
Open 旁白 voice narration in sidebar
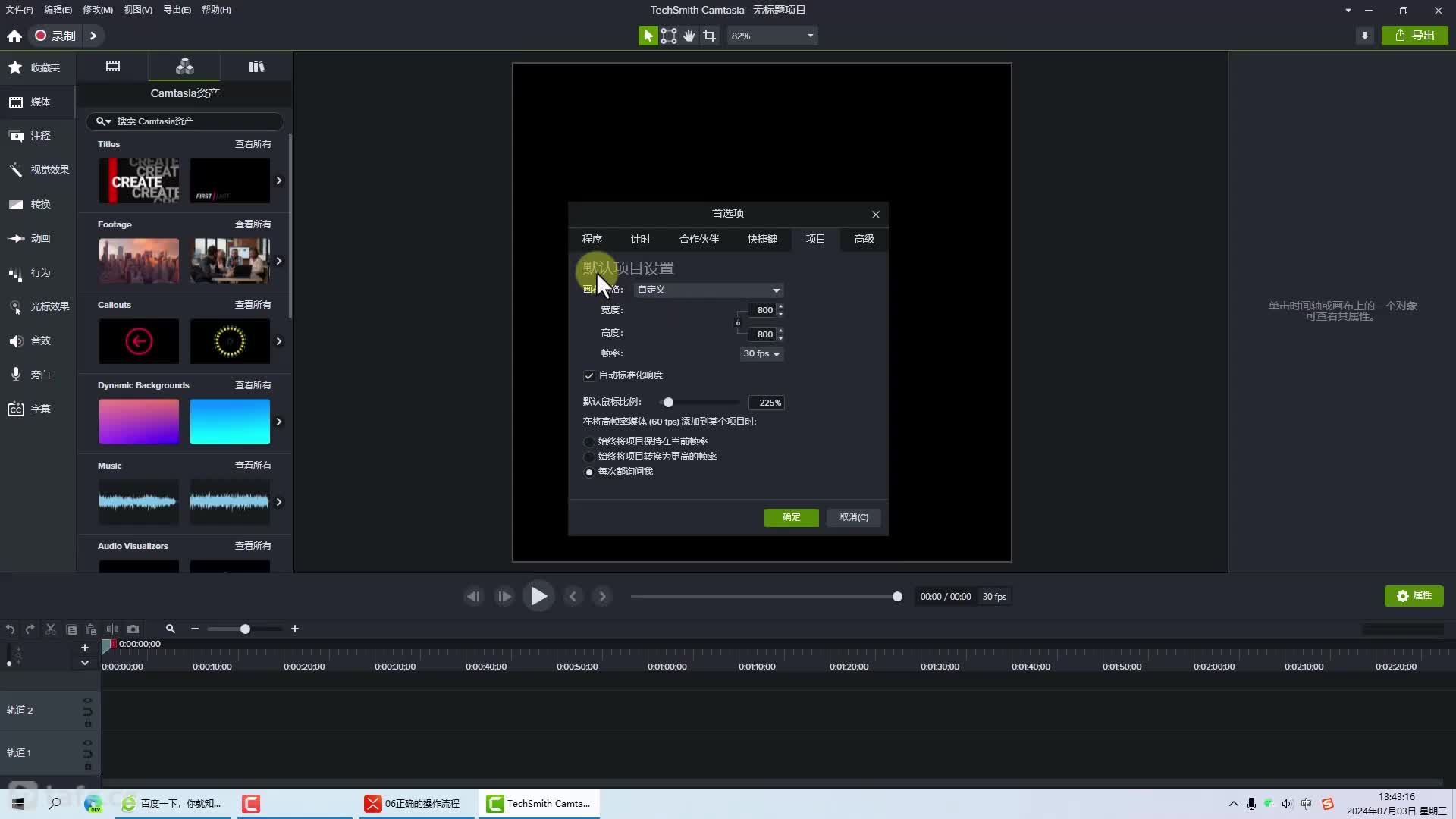[38, 375]
